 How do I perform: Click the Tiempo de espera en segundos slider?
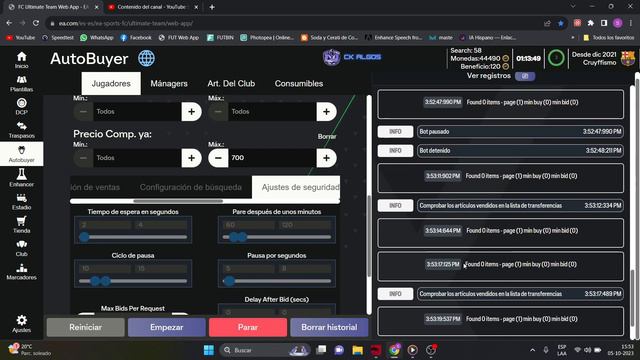click(133, 237)
